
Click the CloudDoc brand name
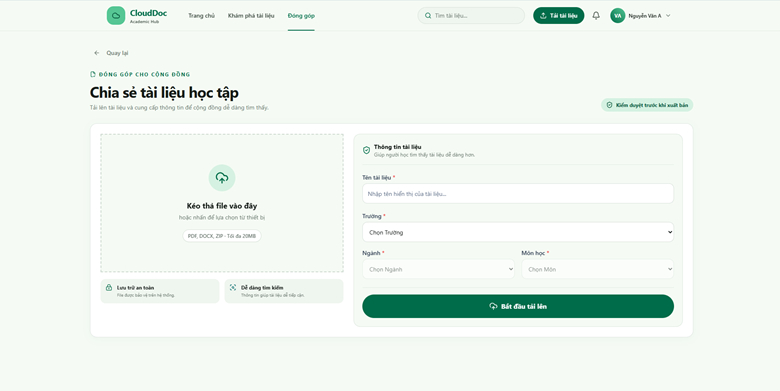click(x=148, y=13)
